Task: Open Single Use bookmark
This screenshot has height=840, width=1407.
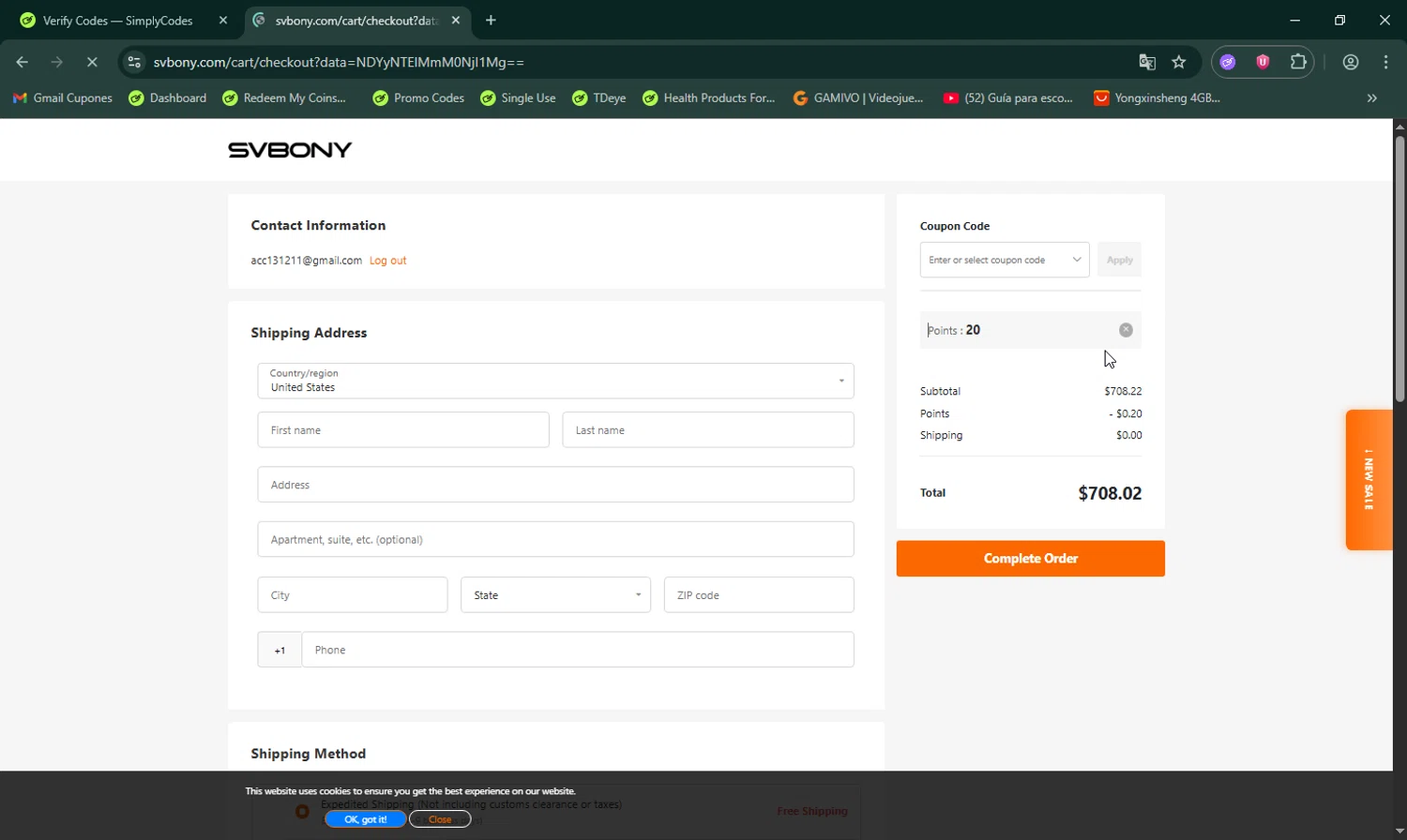Action: coord(518,97)
